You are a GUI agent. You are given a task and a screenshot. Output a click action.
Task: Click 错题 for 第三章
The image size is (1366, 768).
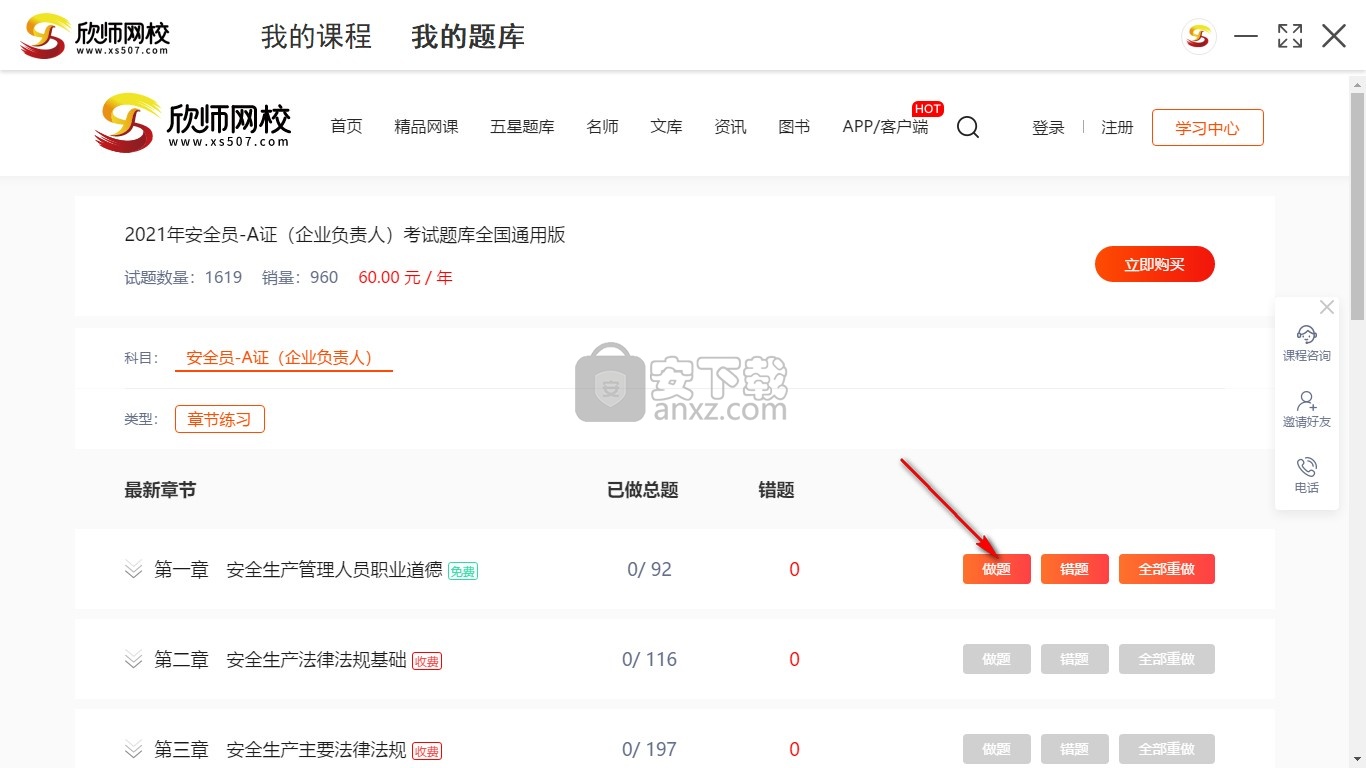tap(1074, 749)
